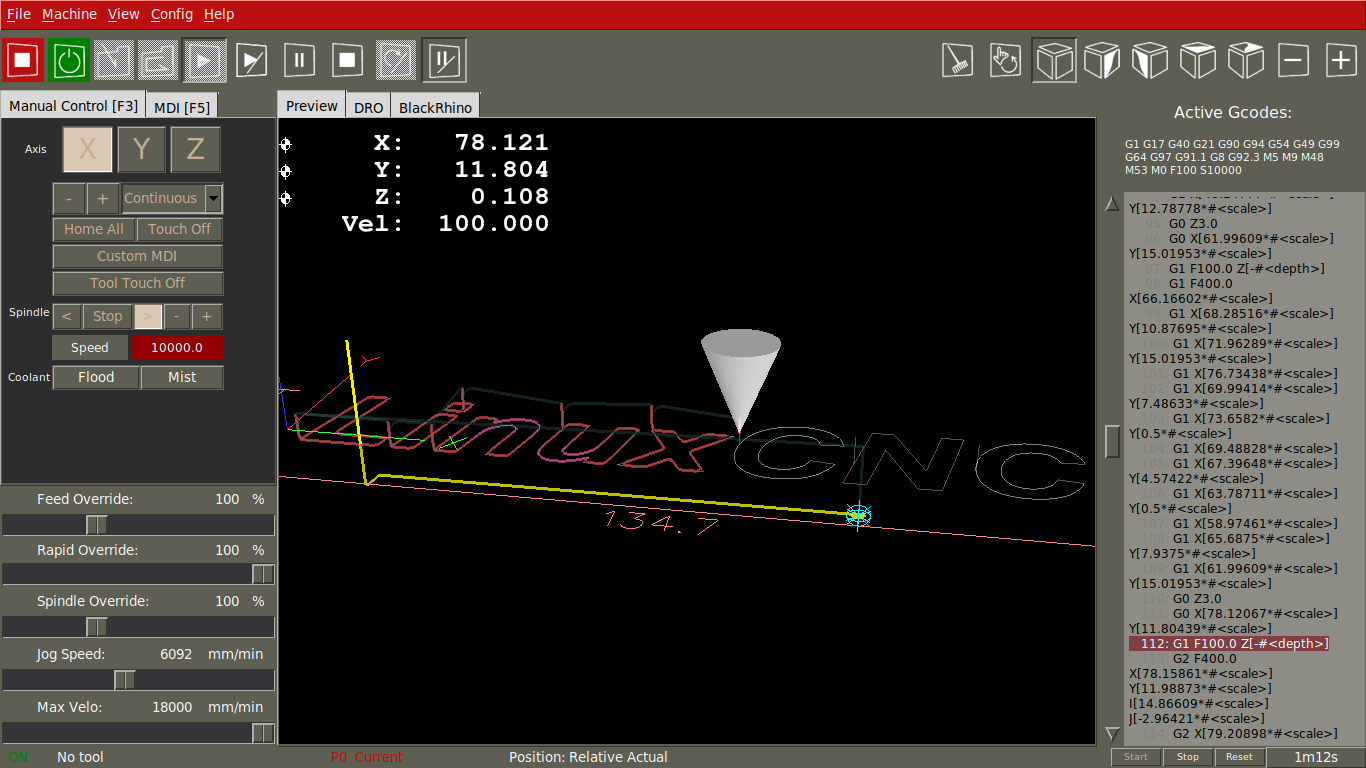Zoom out preview with minus icon
The width and height of the screenshot is (1366, 768).
1294,61
